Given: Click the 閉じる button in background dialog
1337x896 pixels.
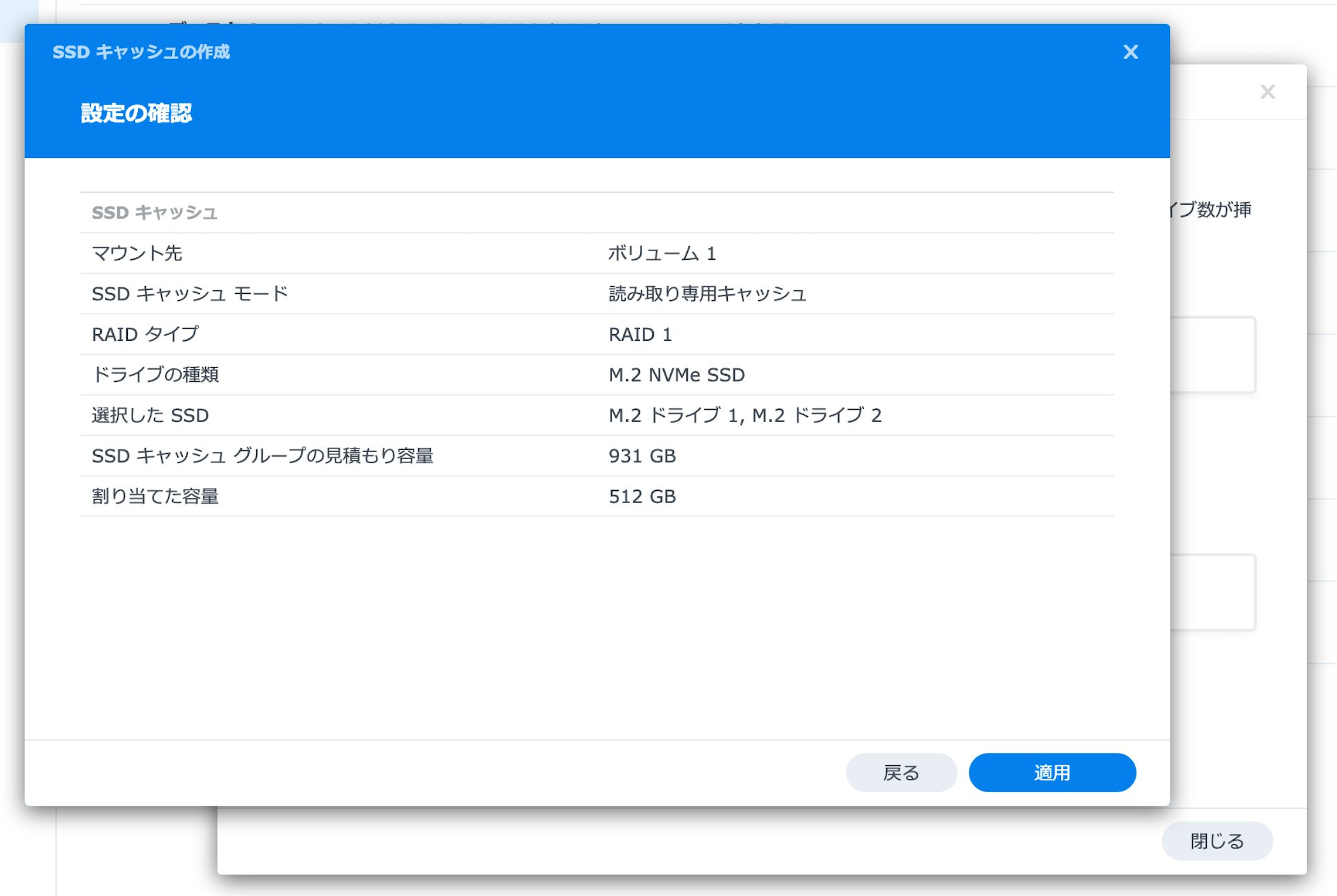Looking at the screenshot, I should [1216, 841].
